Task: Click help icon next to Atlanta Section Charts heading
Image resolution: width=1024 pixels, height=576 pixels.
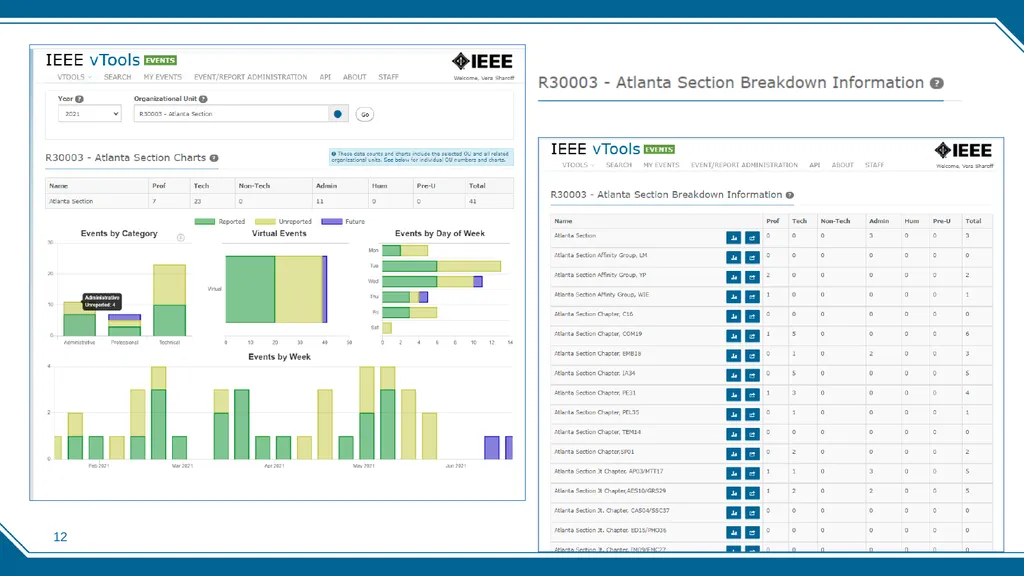Action: [x=214, y=158]
